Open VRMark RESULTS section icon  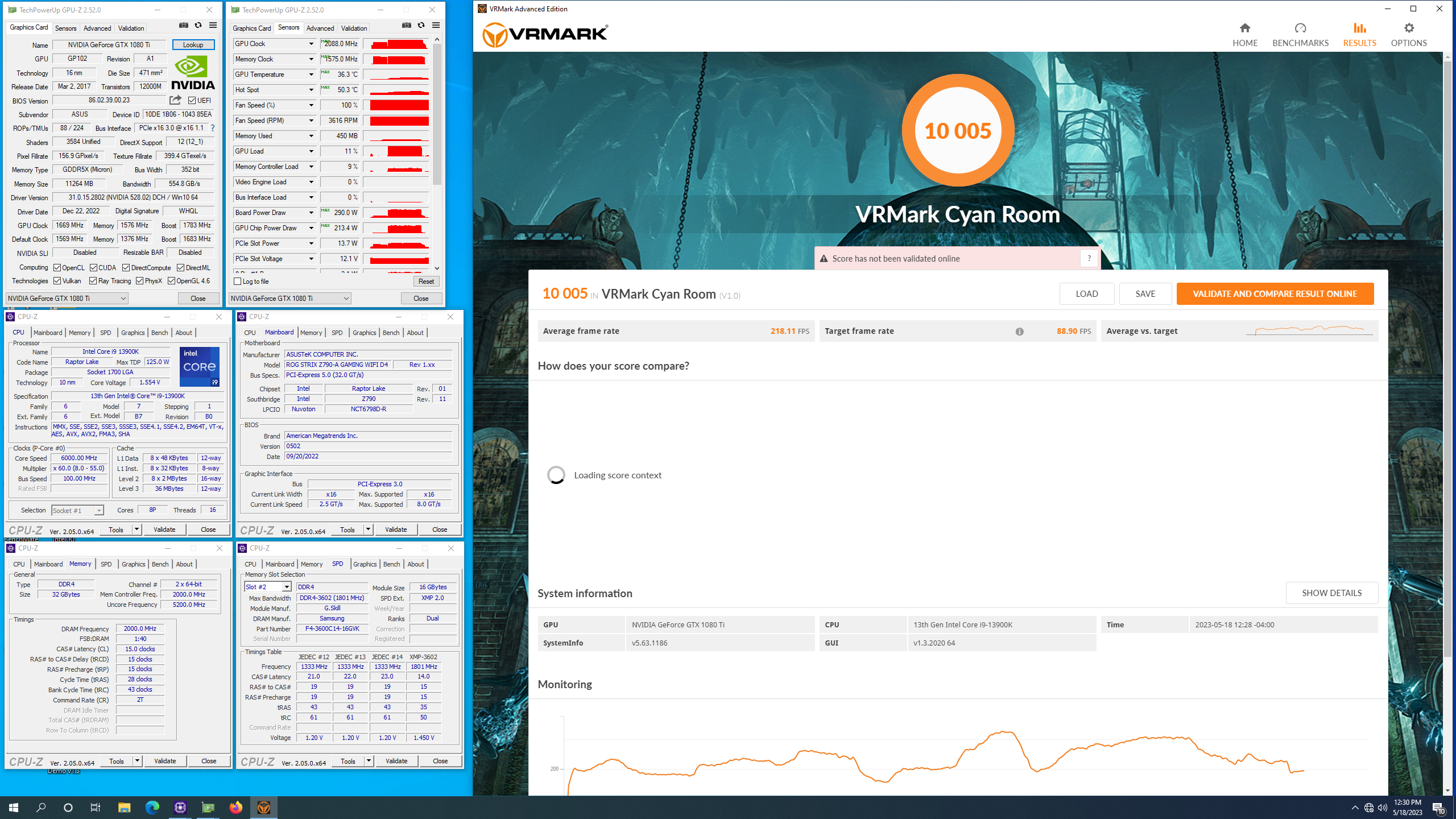click(1359, 28)
